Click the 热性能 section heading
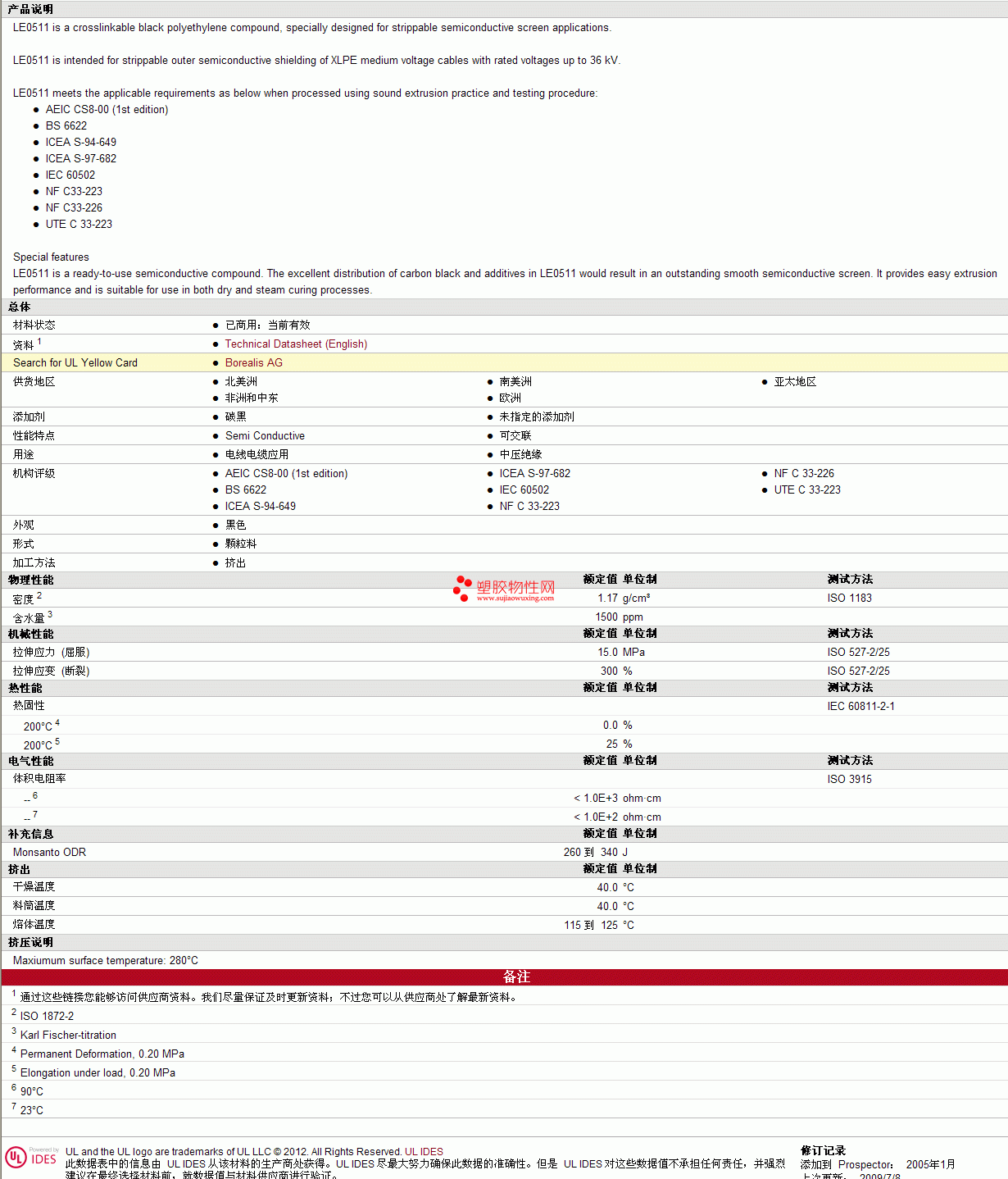This screenshot has height=1179, width=1008. coord(25,689)
